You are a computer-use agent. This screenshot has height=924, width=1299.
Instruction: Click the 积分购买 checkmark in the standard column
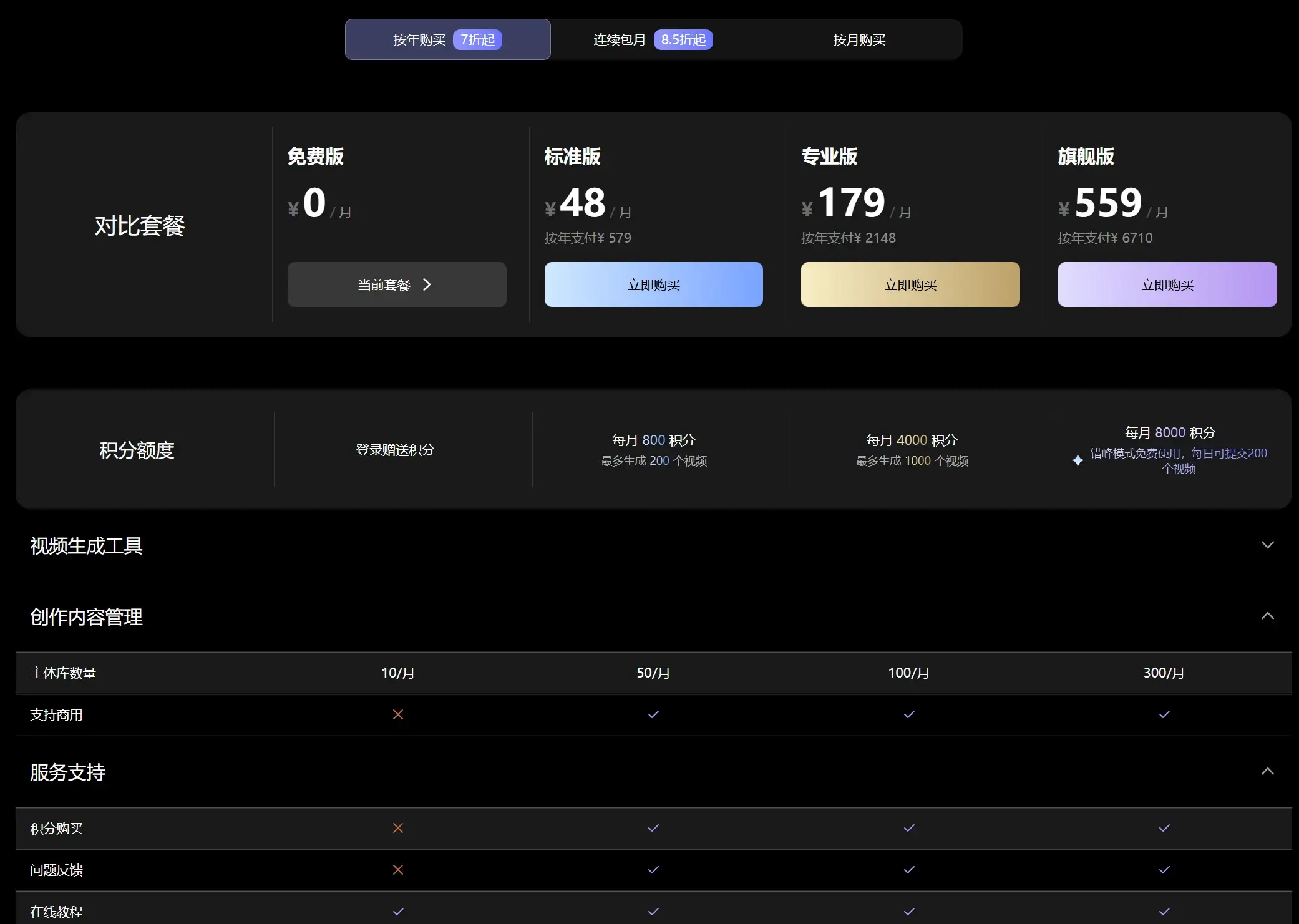[x=653, y=828]
